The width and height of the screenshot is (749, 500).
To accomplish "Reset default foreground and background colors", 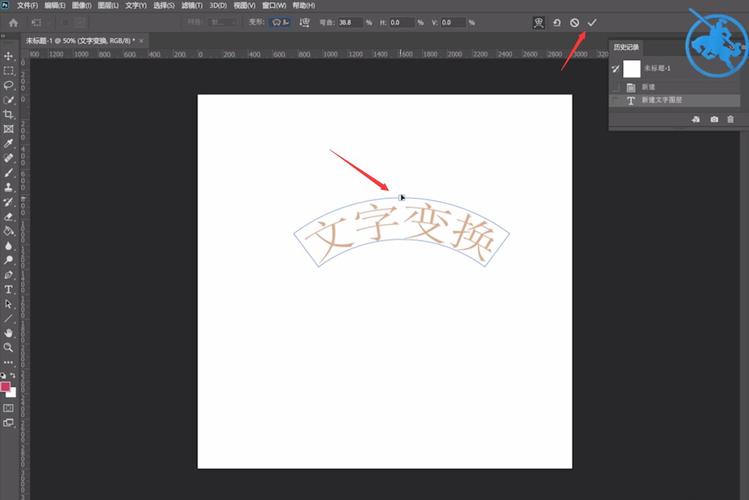I will 3,376.
